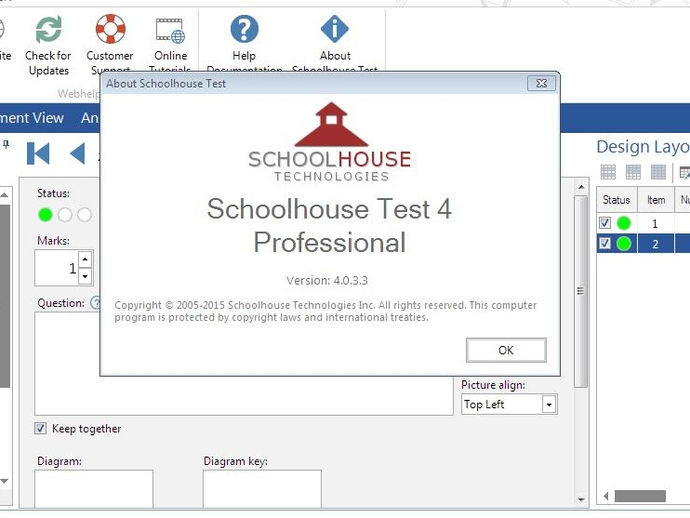Click item list scroll left arrow

click(606, 496)
